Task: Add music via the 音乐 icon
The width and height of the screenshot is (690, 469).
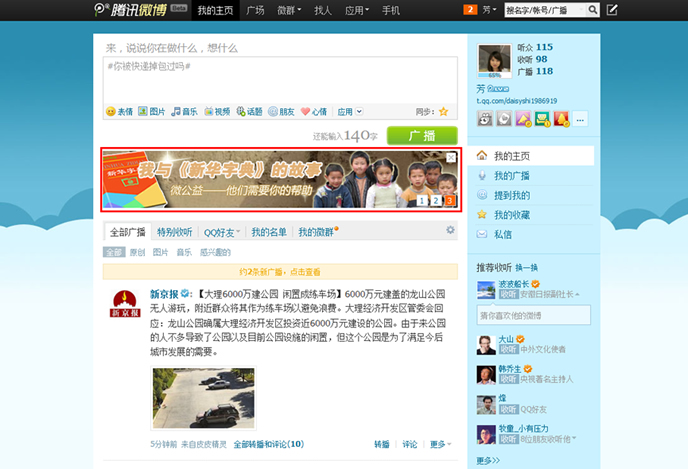Action: point(184,111)
